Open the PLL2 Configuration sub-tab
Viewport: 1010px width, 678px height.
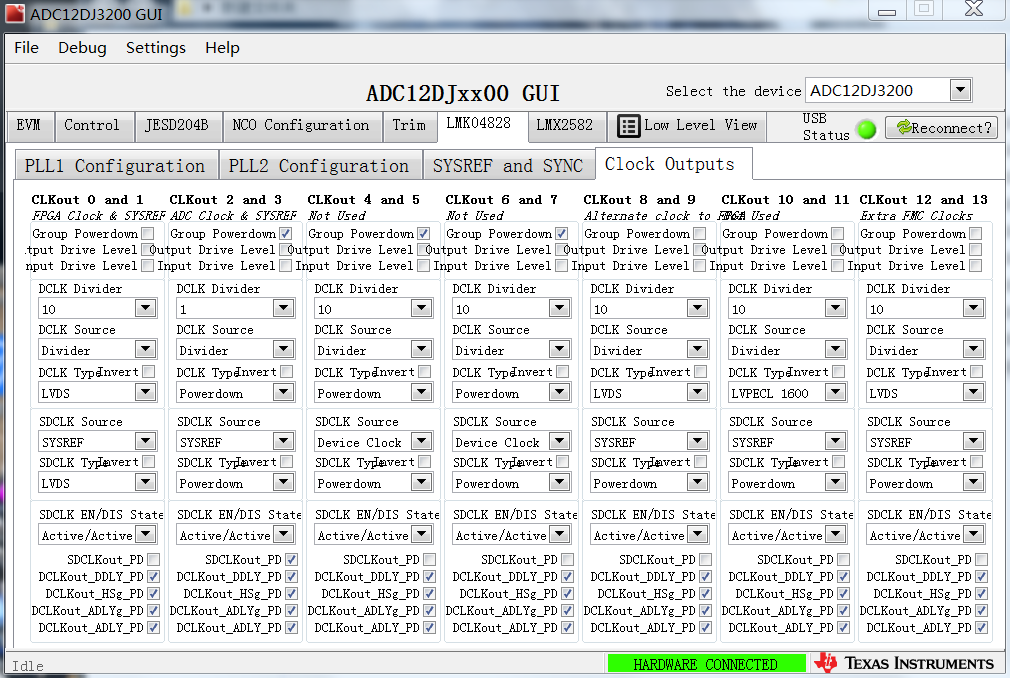click(319, 166)
